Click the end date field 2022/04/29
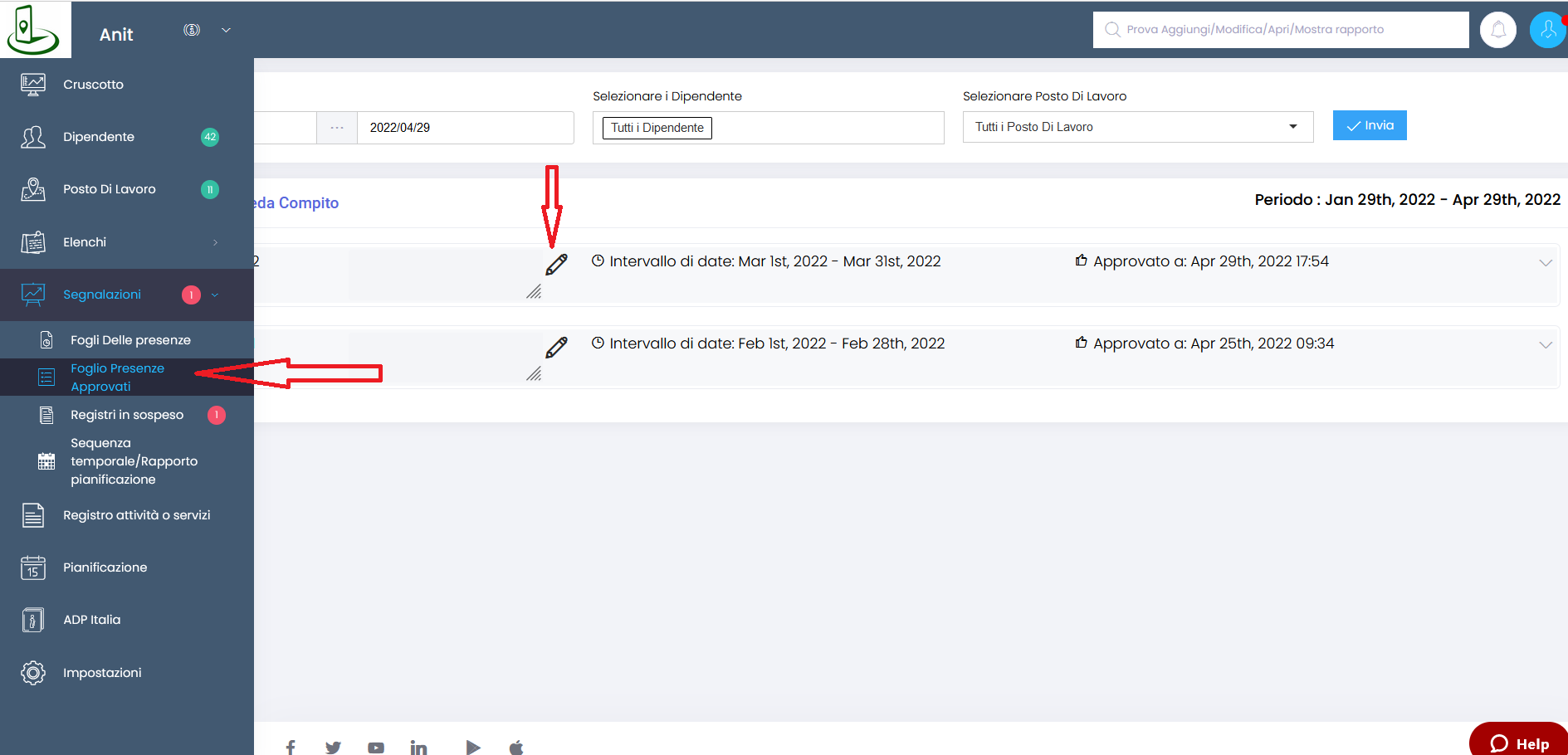The image size is (1568, 755). coord(466,128)
